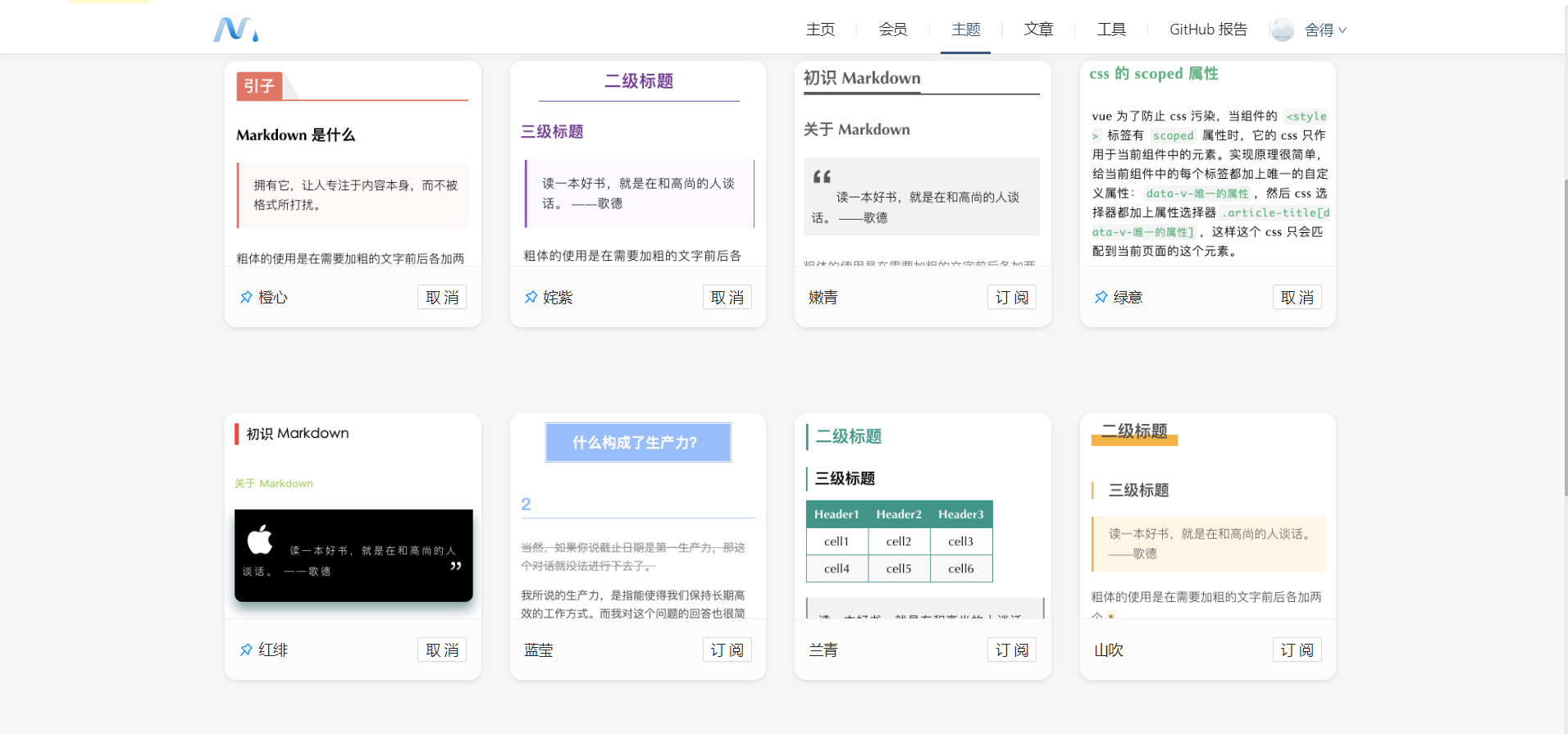This screenshot has height=734, width=1568.
Task: Open 工具 navigation tab
Action: (x=1111, y=30)
